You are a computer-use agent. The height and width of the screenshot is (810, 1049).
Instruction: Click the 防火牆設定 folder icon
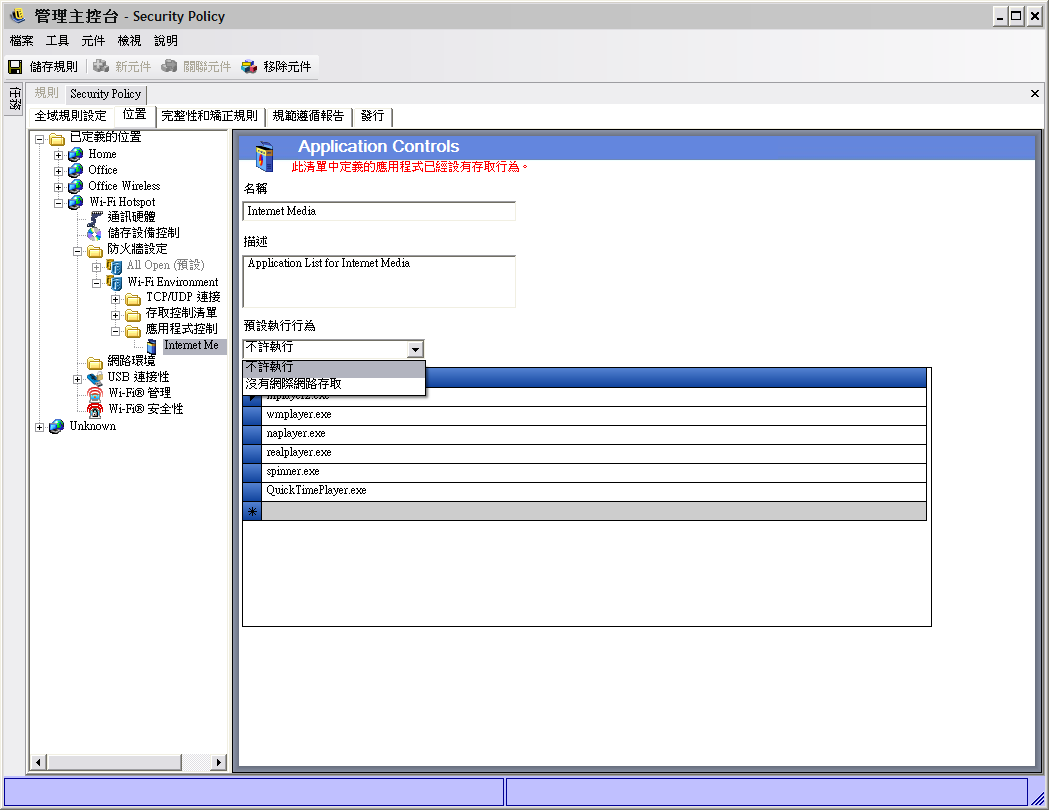pos(95,250)
